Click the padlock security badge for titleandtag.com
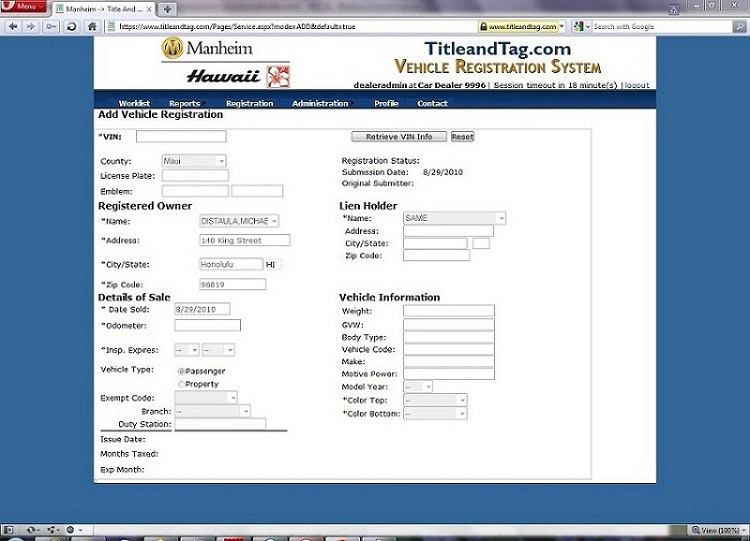 518,27
